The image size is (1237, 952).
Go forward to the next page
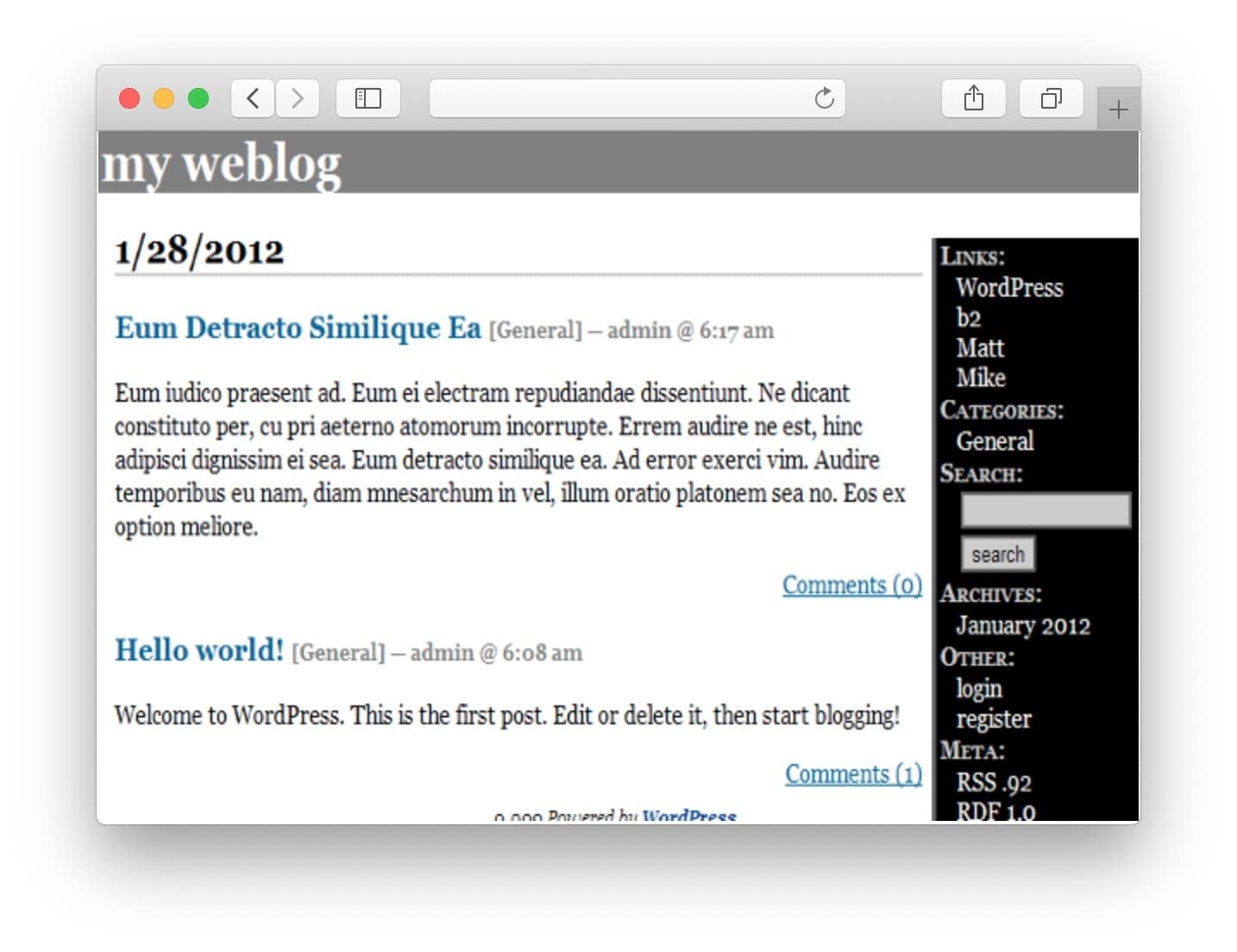(x=298, y=98)
